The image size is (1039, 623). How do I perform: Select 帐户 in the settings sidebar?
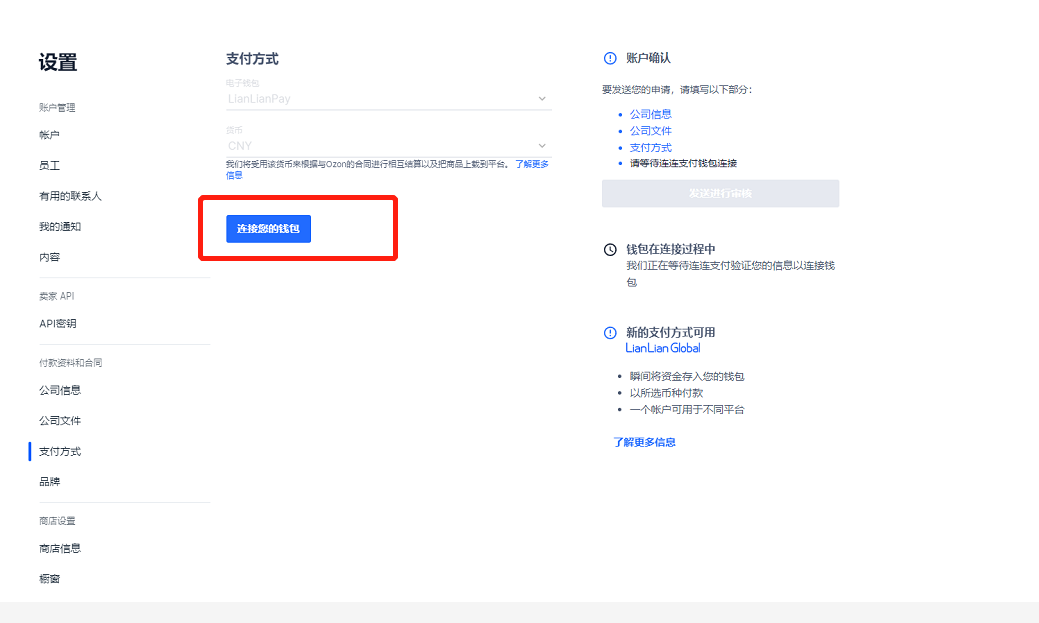click(x=47, y=135)
